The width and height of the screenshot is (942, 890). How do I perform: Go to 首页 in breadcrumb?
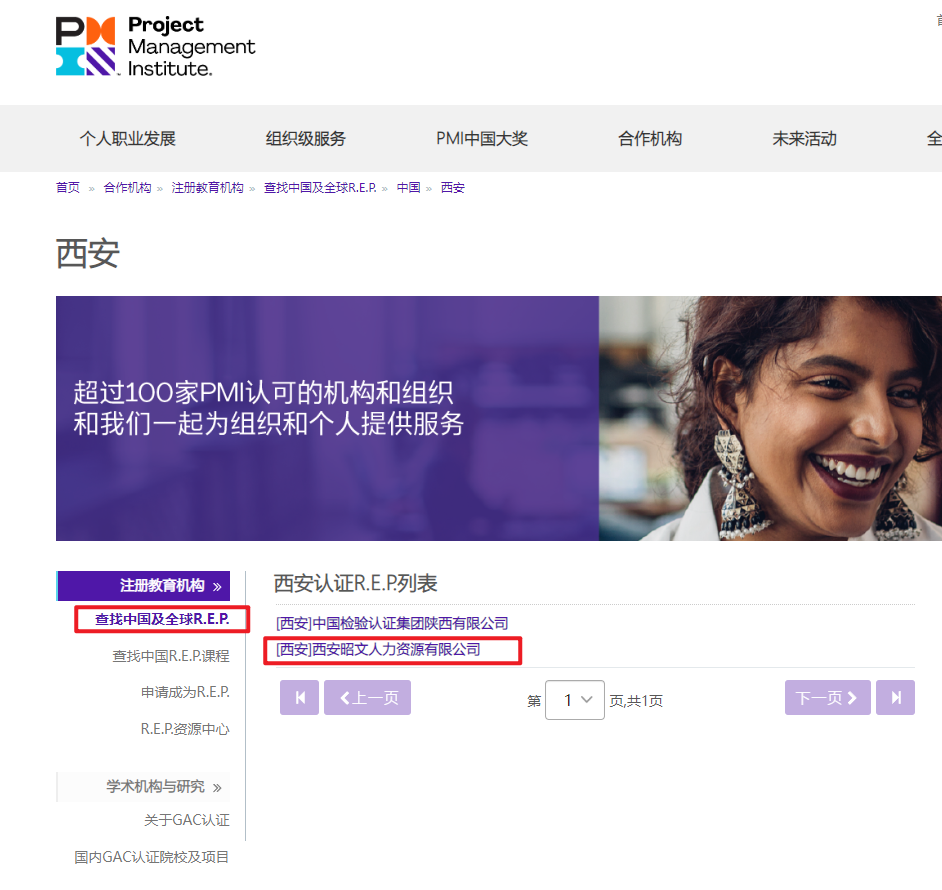tap(67, 187)
